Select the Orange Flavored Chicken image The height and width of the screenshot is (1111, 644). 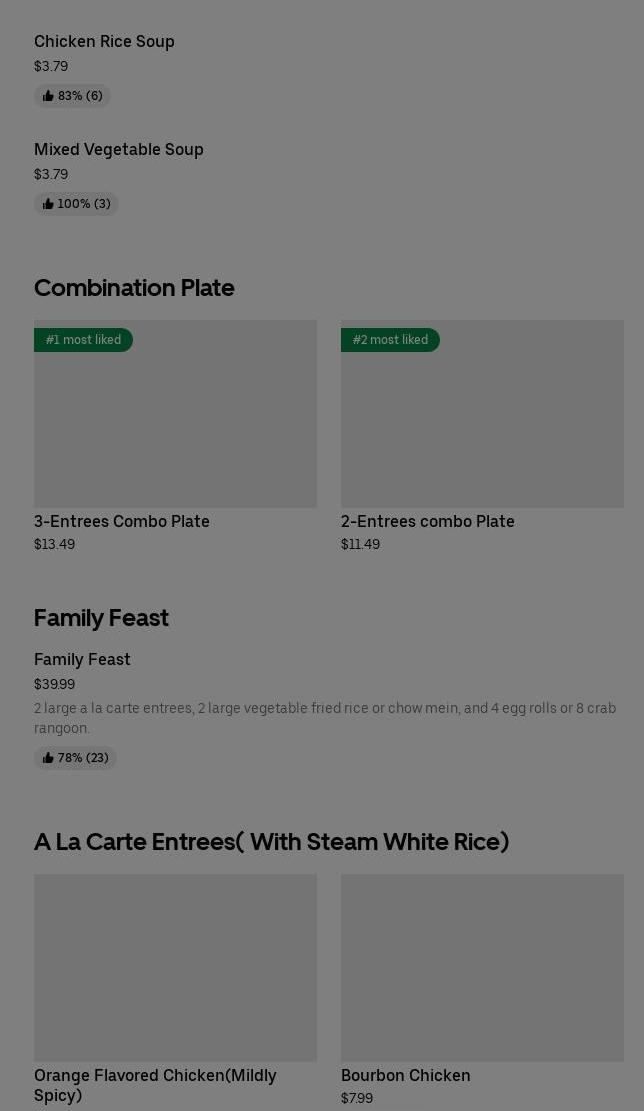175,967
